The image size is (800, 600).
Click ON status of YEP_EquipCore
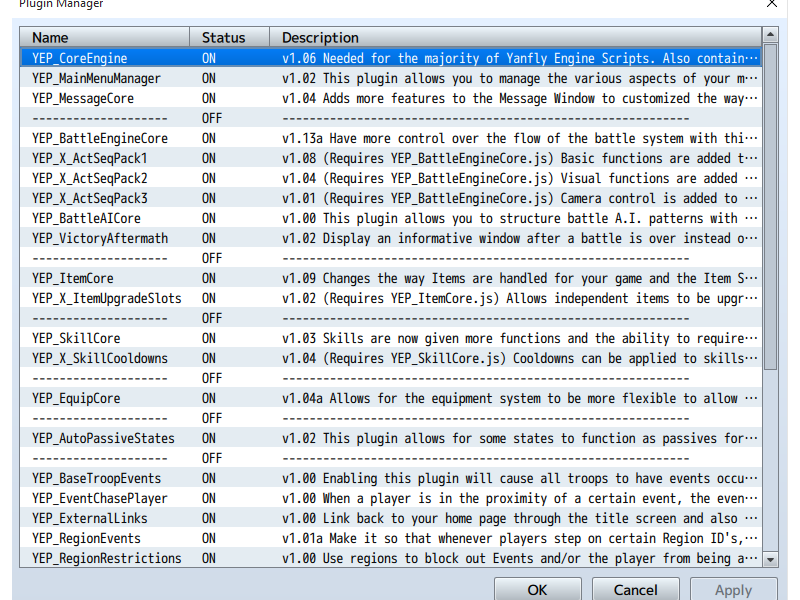(x=209, y=398)
